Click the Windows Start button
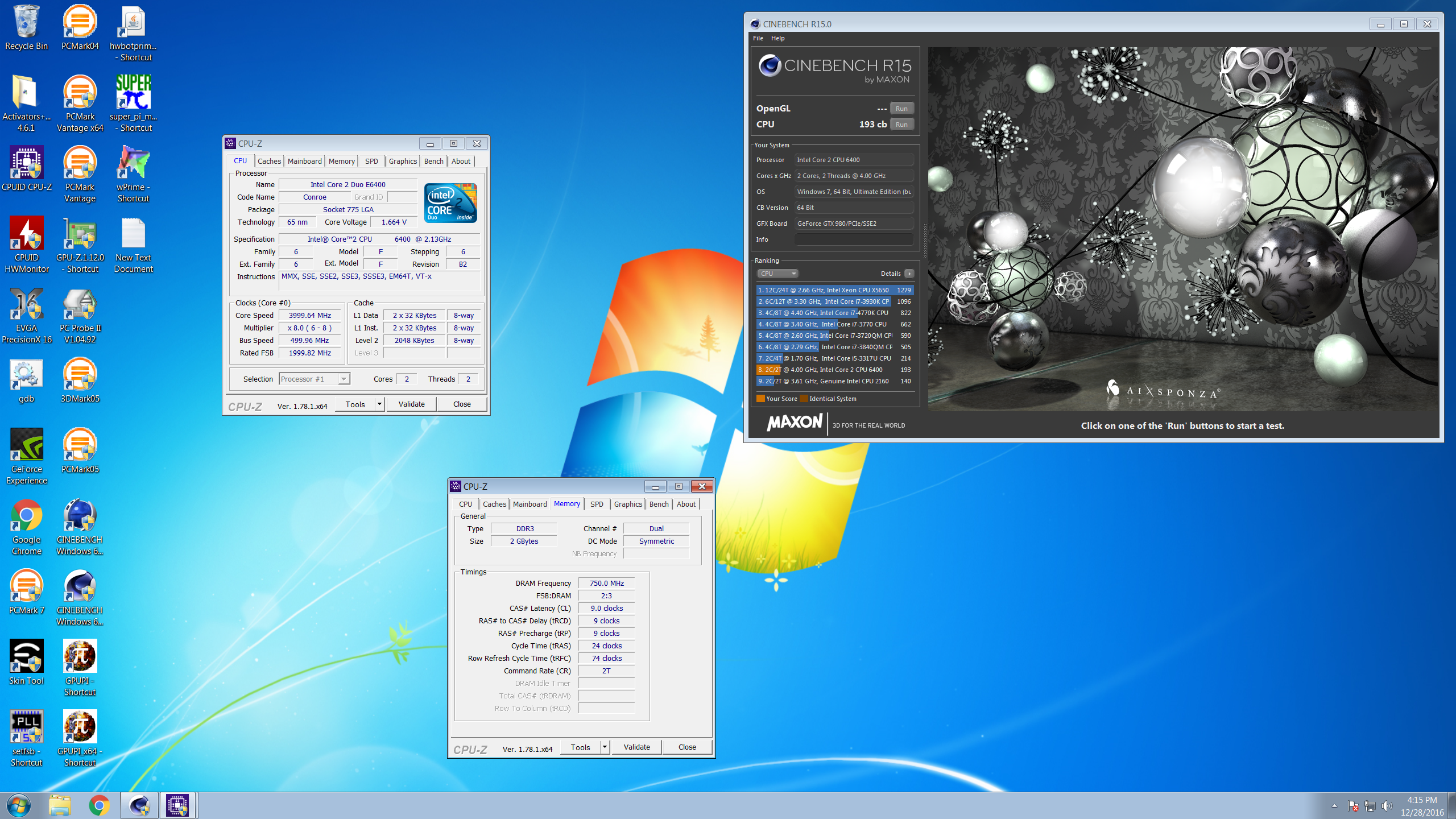This screenshot has width=1456, height=819. [x=19, y=805]
